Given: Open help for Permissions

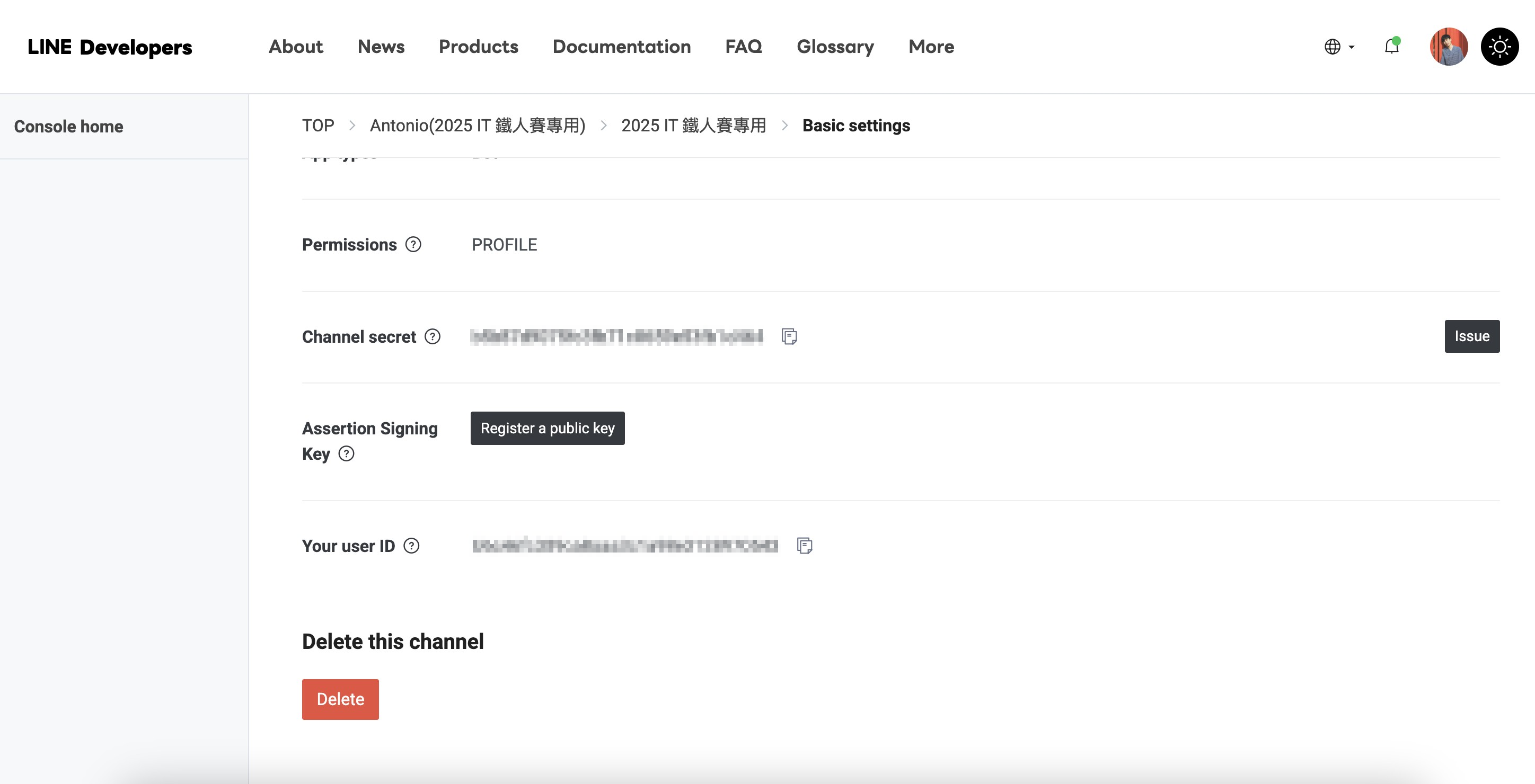Looking at the screenshot, I should click(413, 244).
